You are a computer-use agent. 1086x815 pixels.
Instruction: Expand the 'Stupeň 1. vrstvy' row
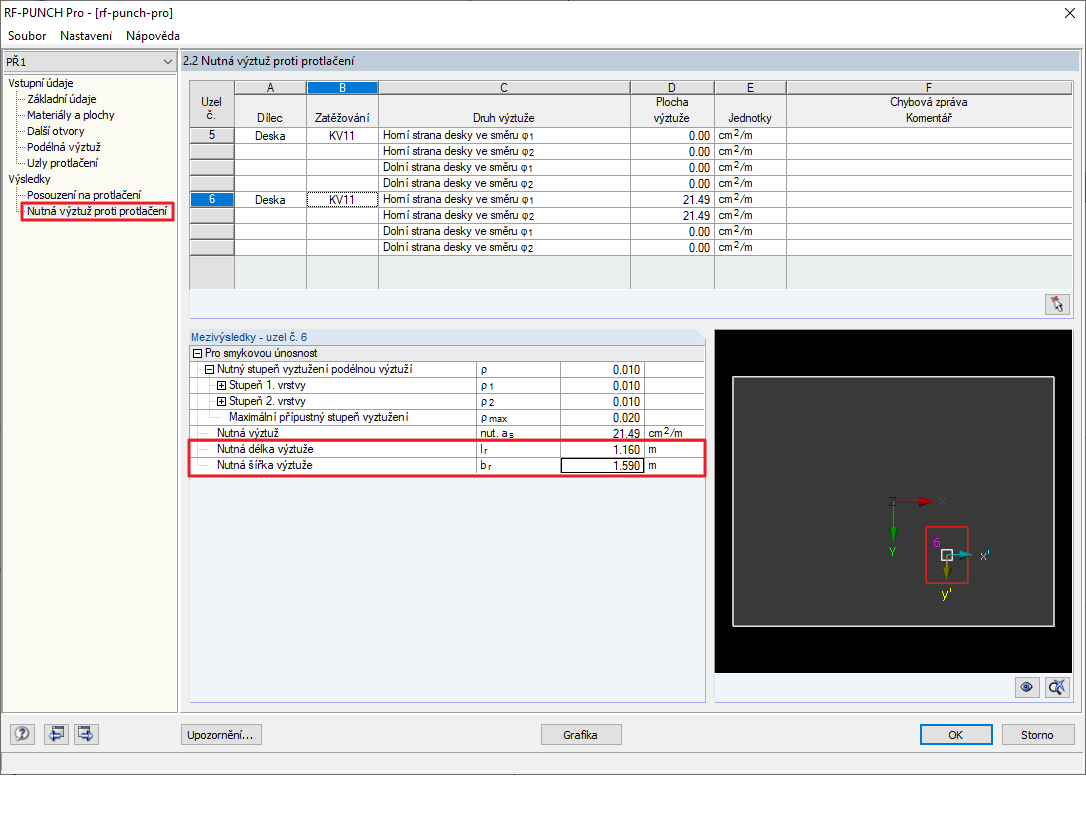pyautogui.click(x=222, y=386)
